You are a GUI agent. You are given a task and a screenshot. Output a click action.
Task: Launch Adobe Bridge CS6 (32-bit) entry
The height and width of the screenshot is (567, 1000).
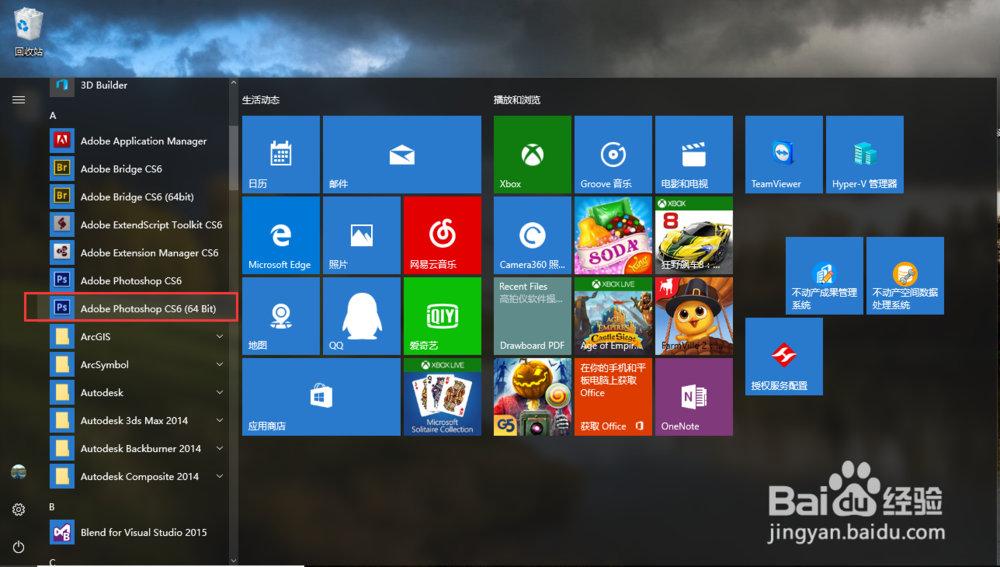138,169
